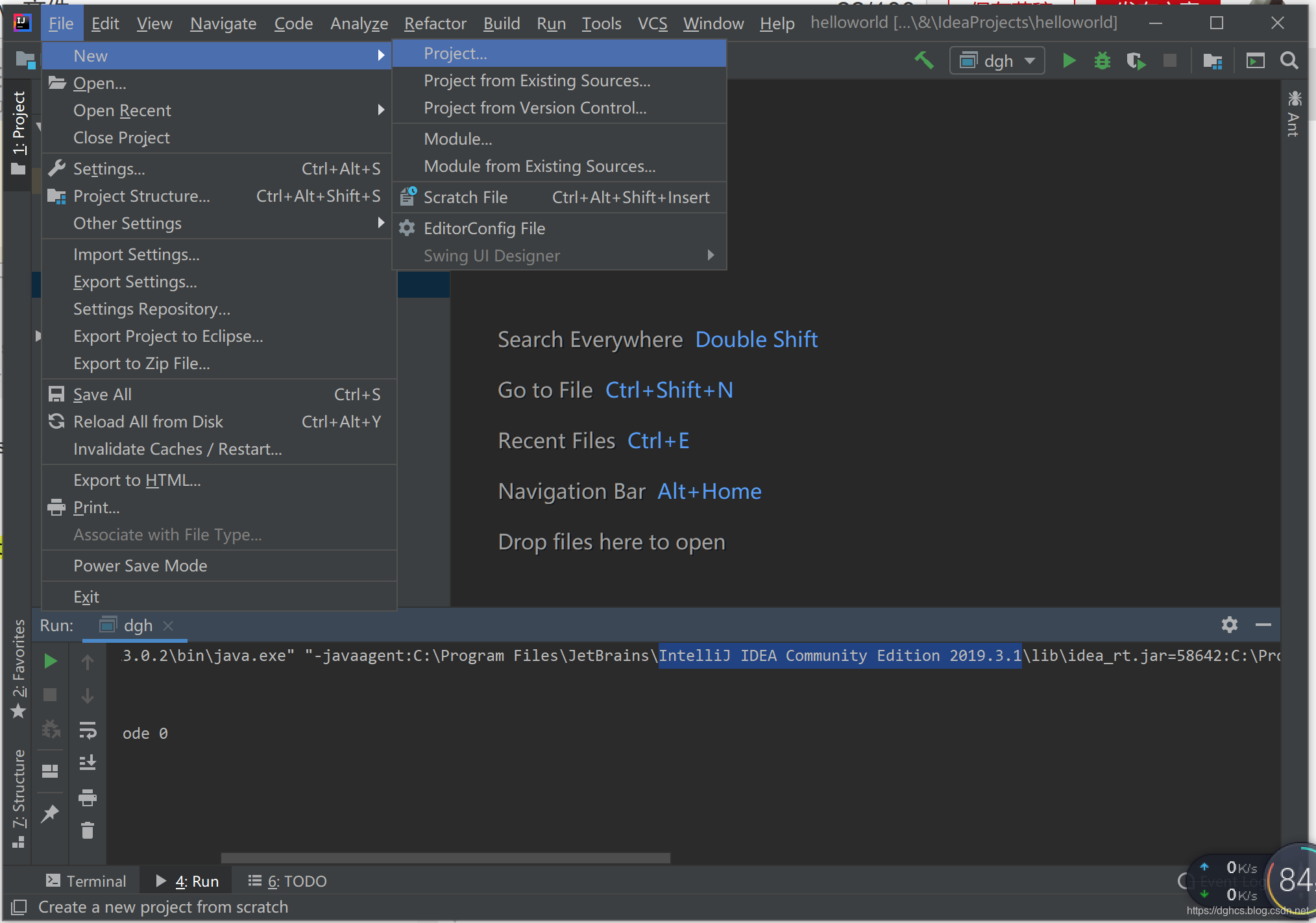Start debugging with the bug icon

coord(1103,60)
